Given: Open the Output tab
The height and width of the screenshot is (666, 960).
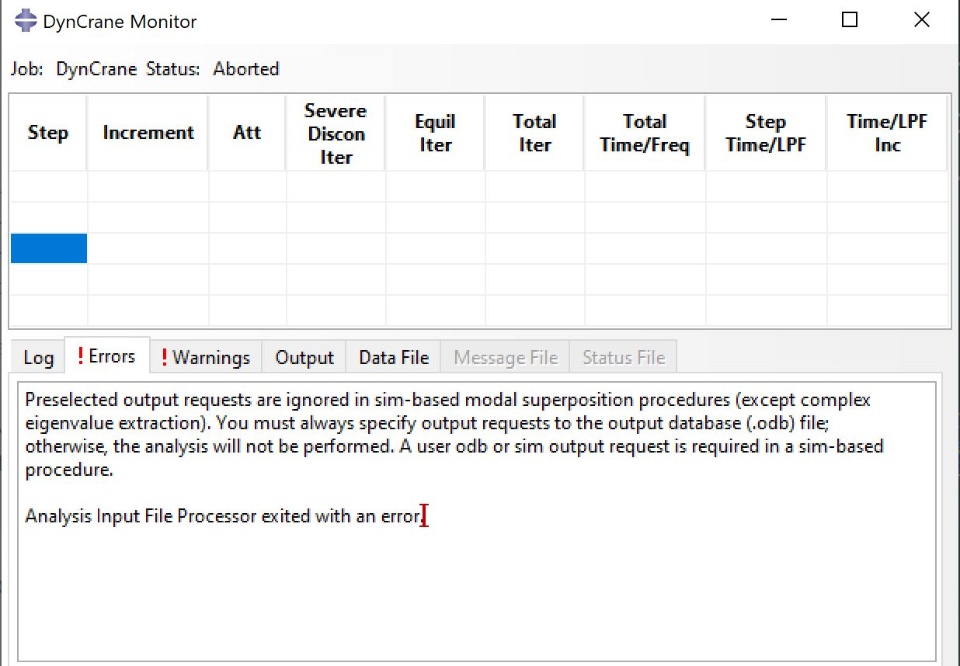Looking at the screenshot, I should point(304,358).
